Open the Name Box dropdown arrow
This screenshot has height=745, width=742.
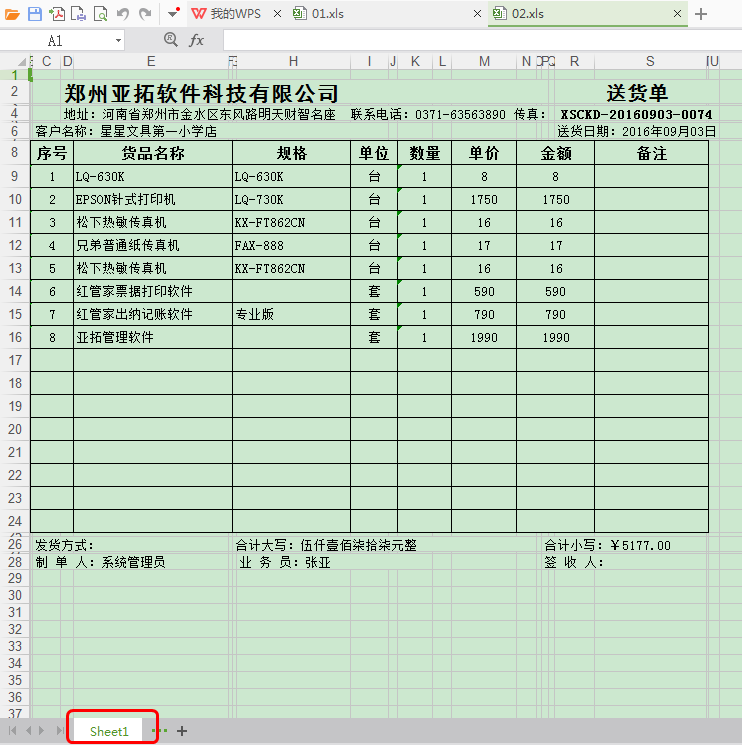[118, 41]
